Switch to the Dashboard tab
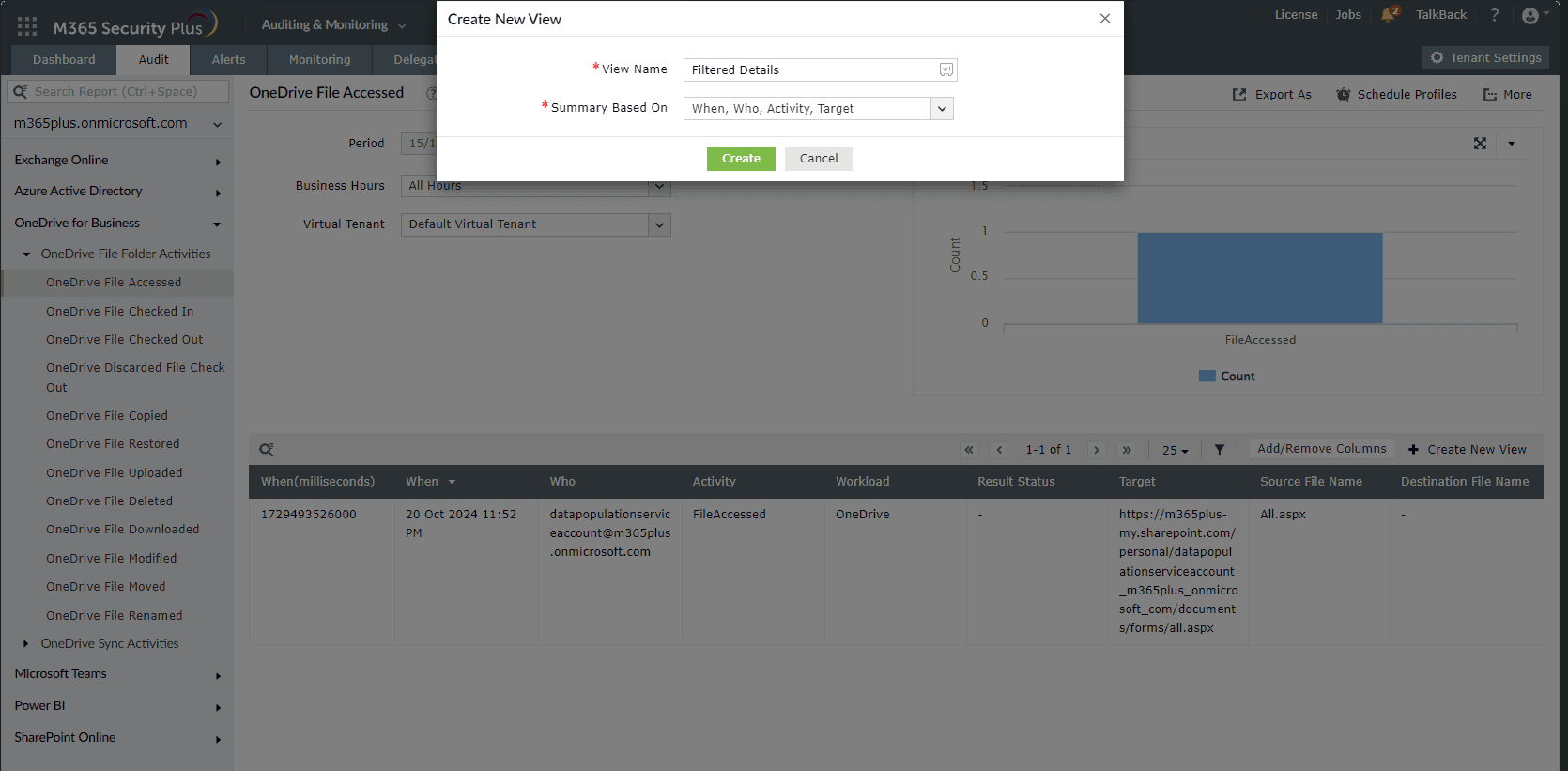Screen dimensions: 1568x771 click(64, 59)
